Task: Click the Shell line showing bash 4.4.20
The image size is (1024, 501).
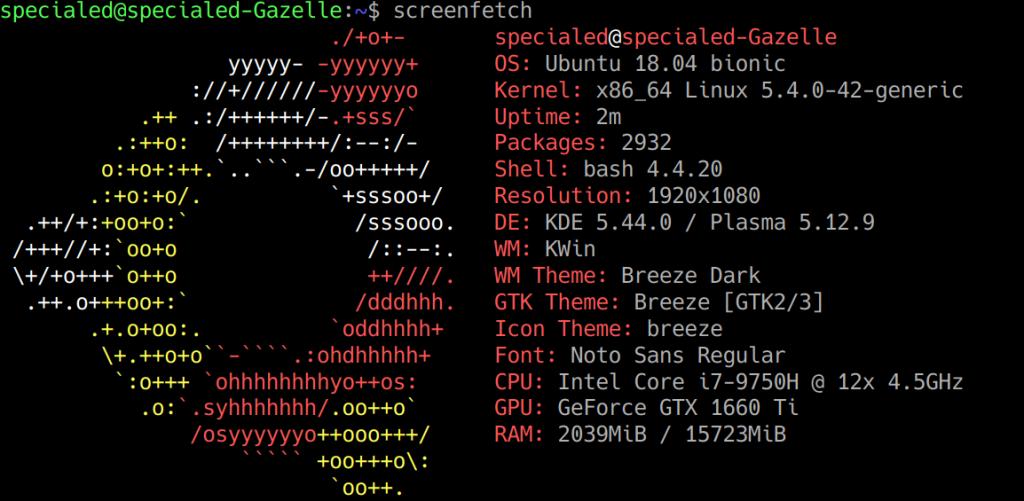Action: 608,170
